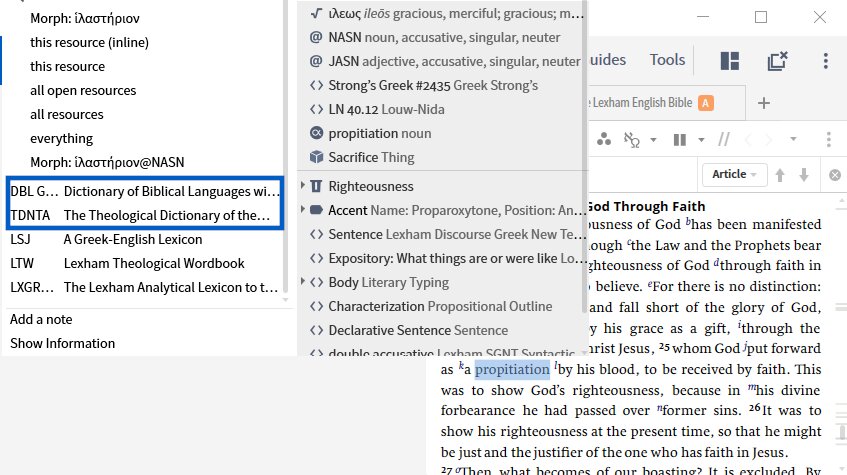The height and width of the screenshot is (475, 847).
Task: Open LSJ A Greek-English Lexicon
Action: pos(144,239)
